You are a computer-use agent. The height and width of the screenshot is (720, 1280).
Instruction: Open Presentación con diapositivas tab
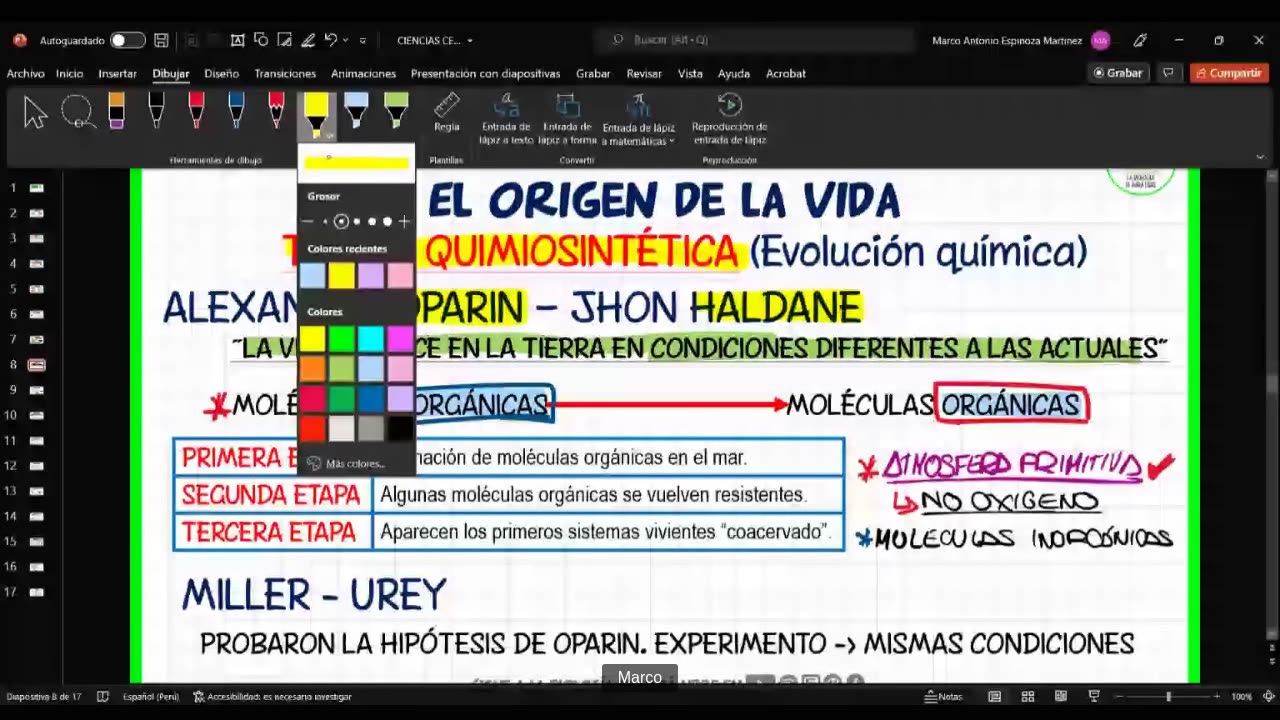click(x=485, y=73)
